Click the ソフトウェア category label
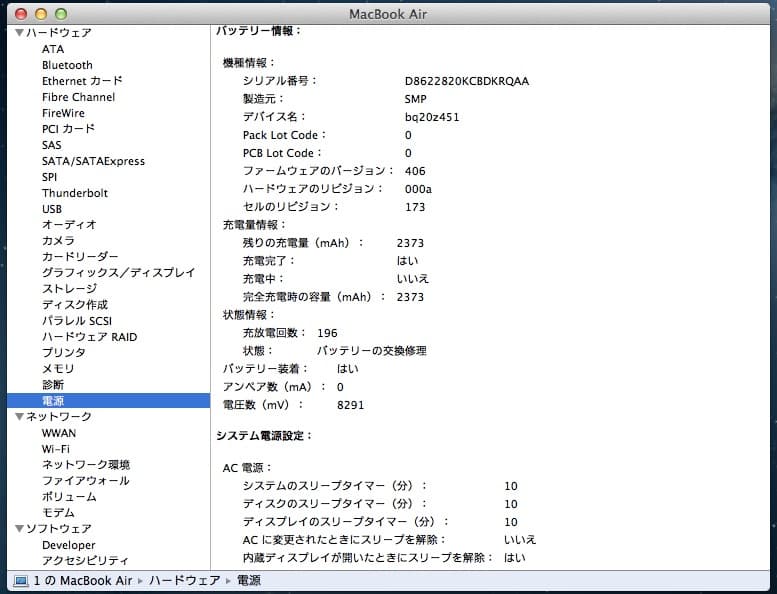The width and height of the screenshot is (777, 594). (x=58, y=529)
